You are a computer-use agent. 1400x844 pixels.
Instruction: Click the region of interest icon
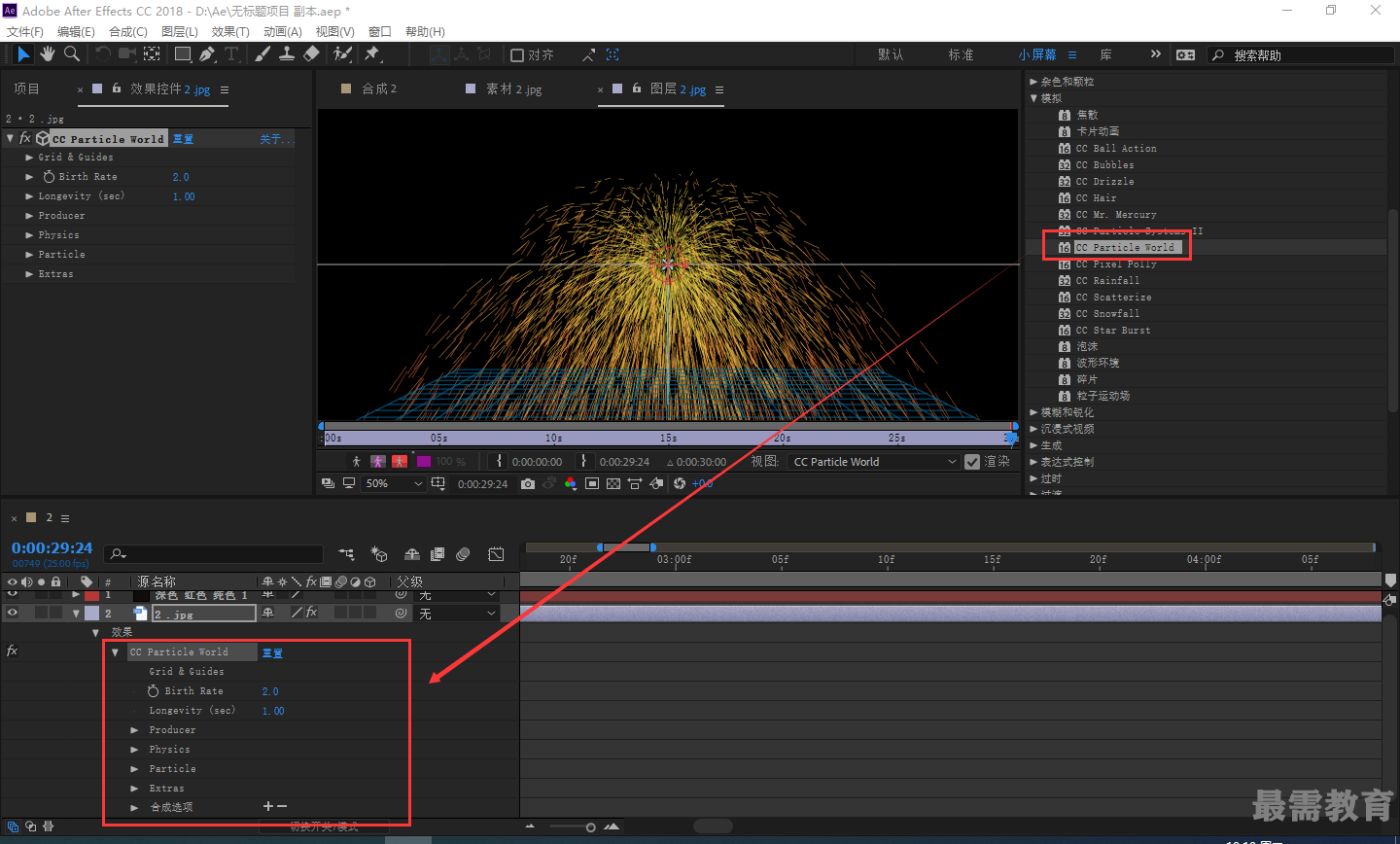[x=592, y=483]
